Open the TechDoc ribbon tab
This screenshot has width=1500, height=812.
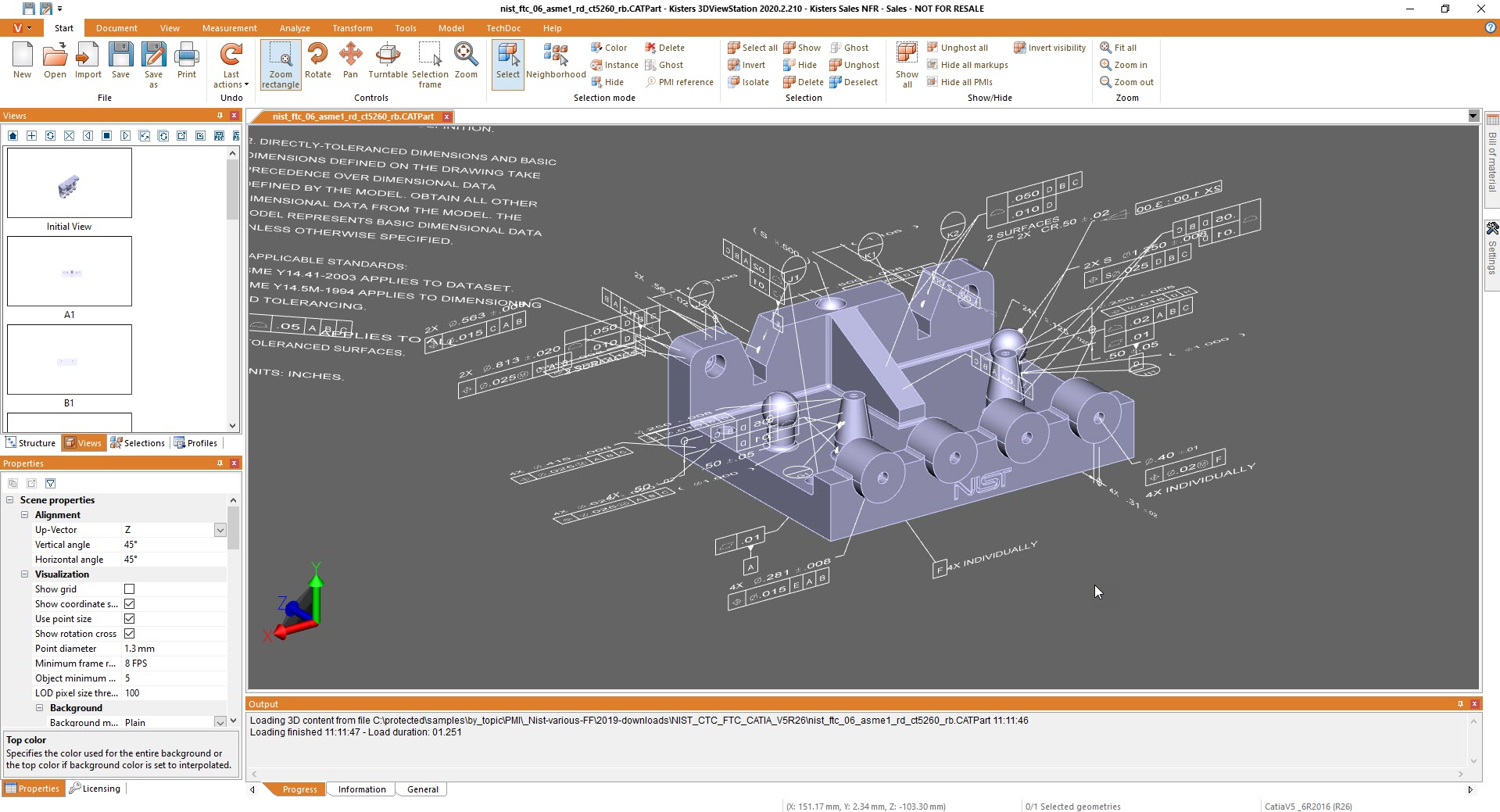(503, 28)
